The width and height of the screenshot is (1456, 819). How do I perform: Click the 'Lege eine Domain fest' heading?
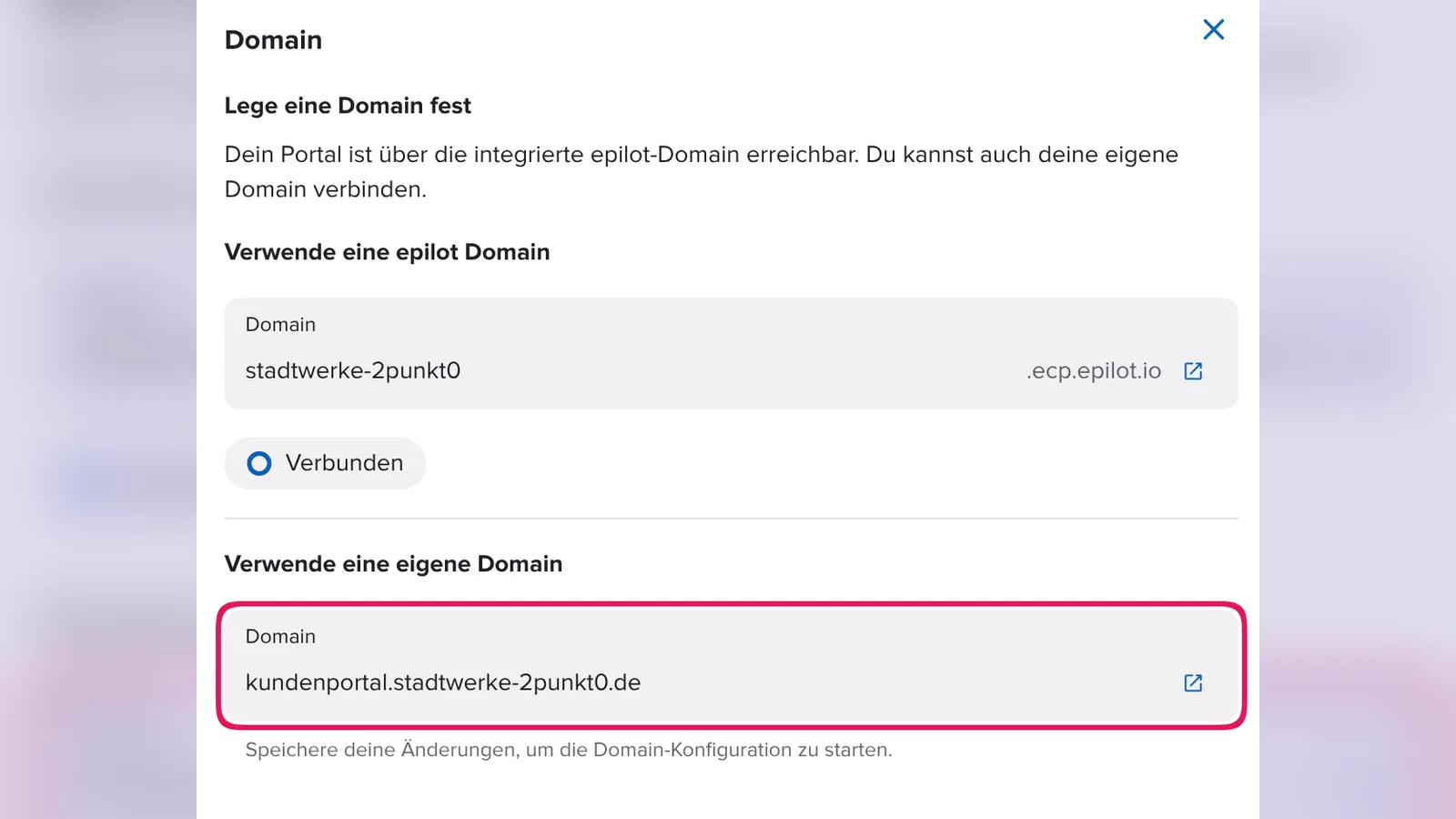pos(348,106)
